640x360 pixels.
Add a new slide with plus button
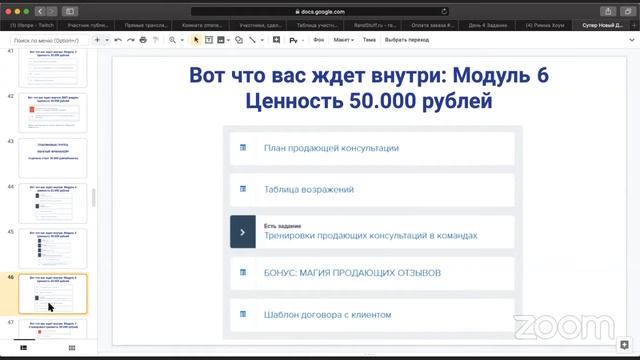[x=97, y=40]
